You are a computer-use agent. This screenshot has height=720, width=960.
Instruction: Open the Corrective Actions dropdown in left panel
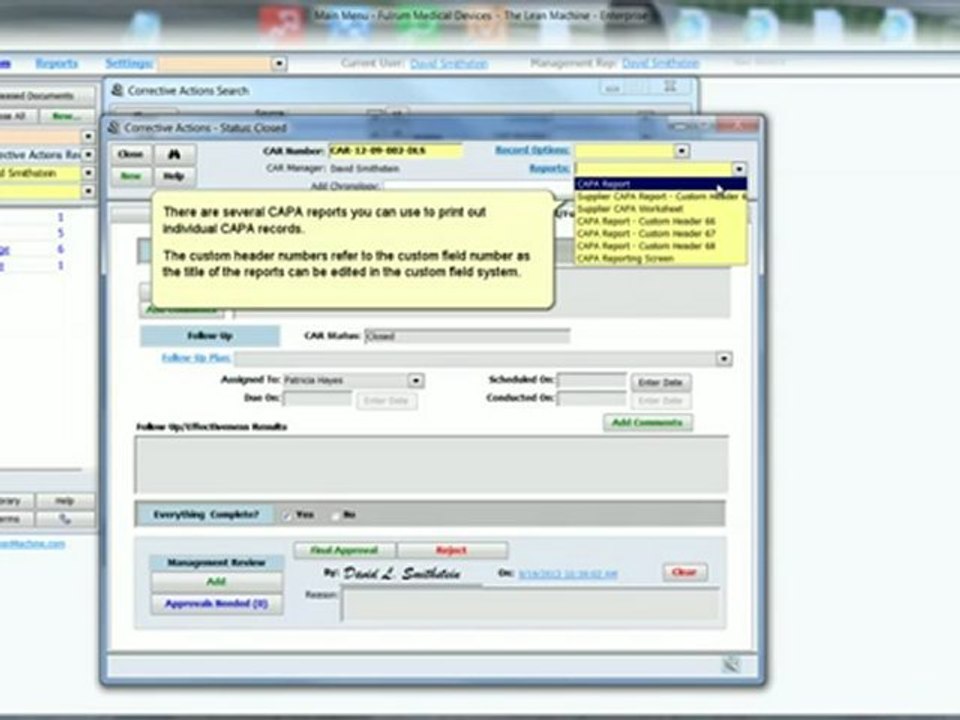[x=88, y=154]
